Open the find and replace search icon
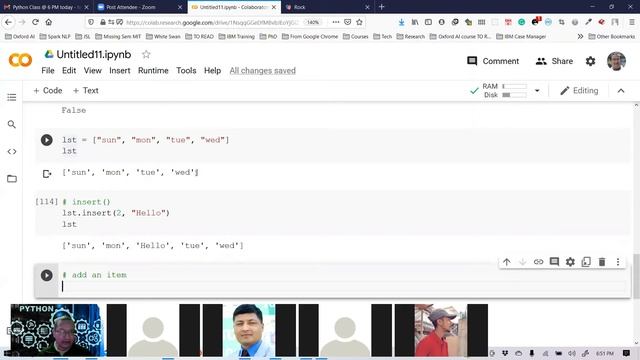Viewport: 640px width, 360px height. (11, 124)
